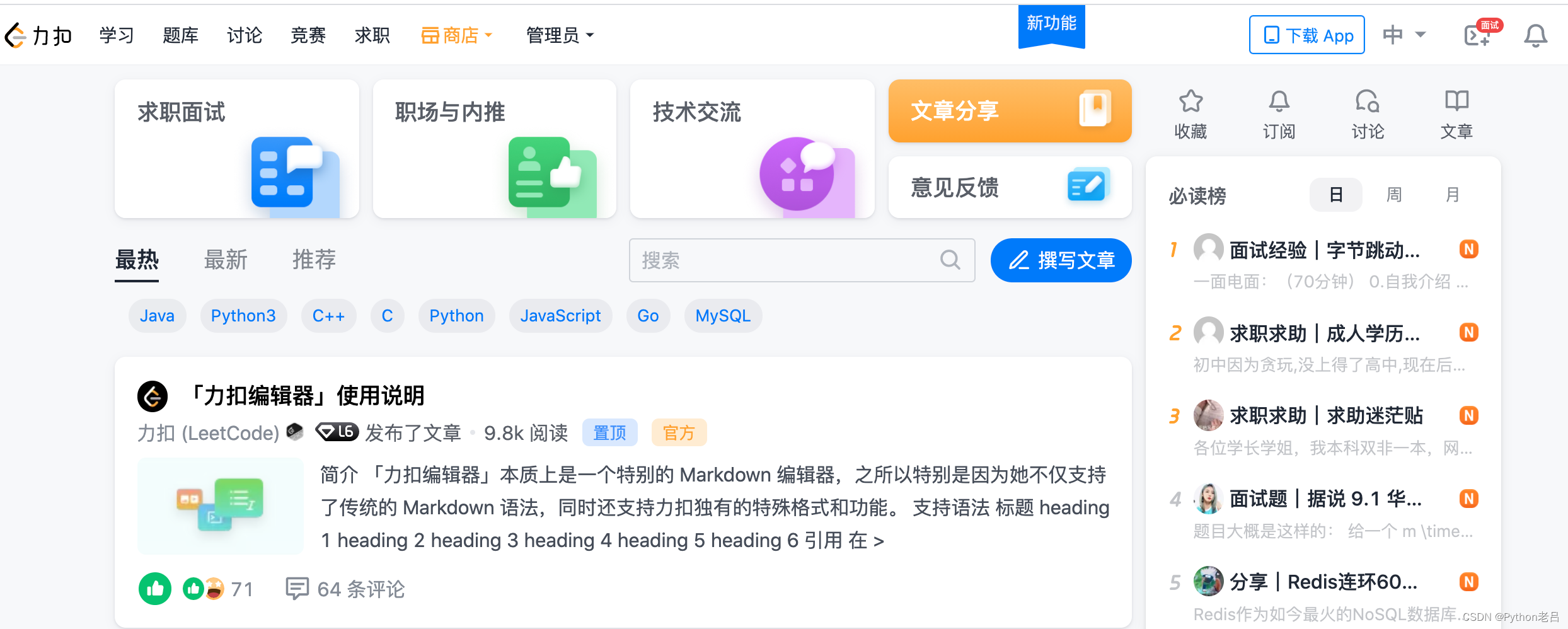1568x629 pixels.
Task: Switch 必读榜 to 周 ranking
Action: (x=1394, y=195)
